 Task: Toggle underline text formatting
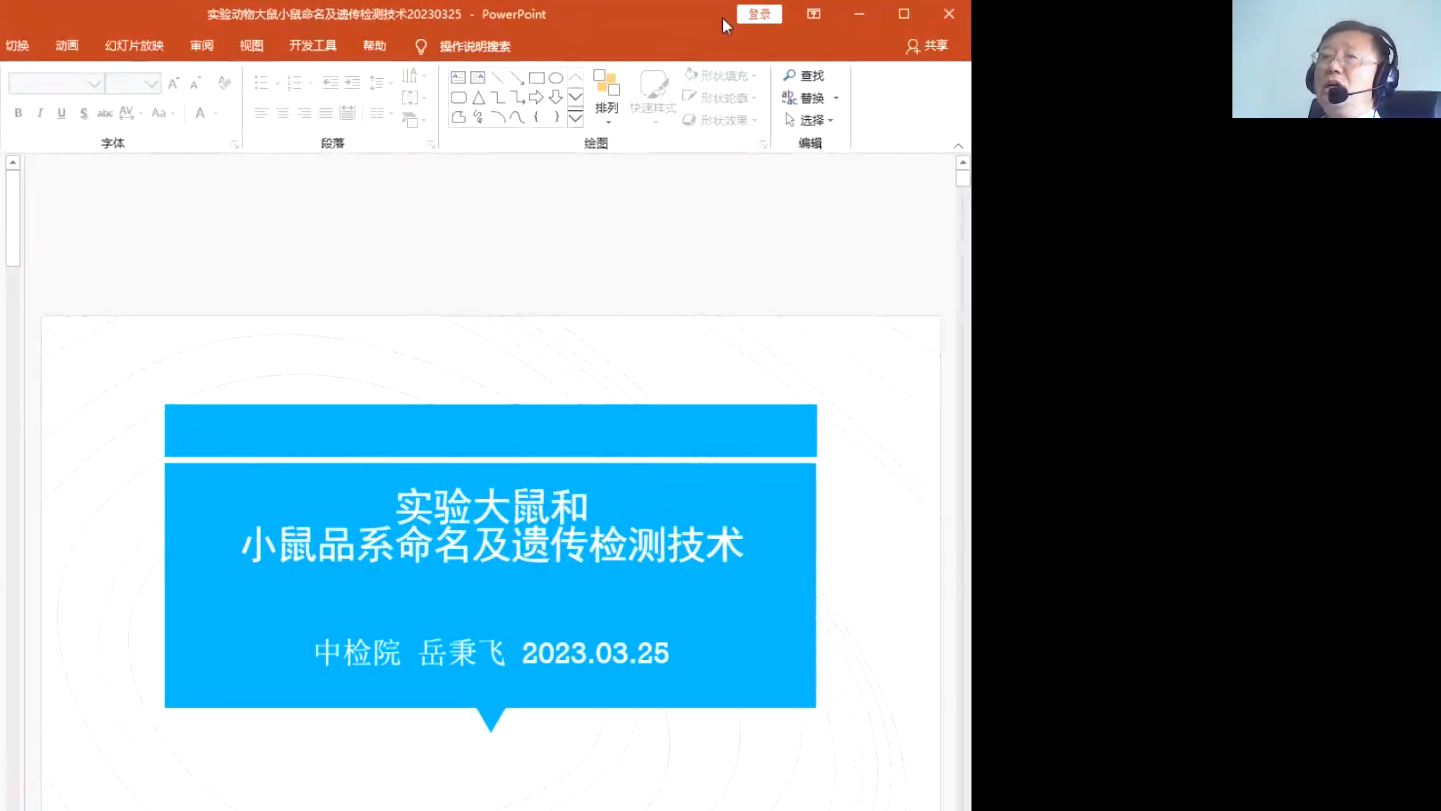tap(61, 114)
